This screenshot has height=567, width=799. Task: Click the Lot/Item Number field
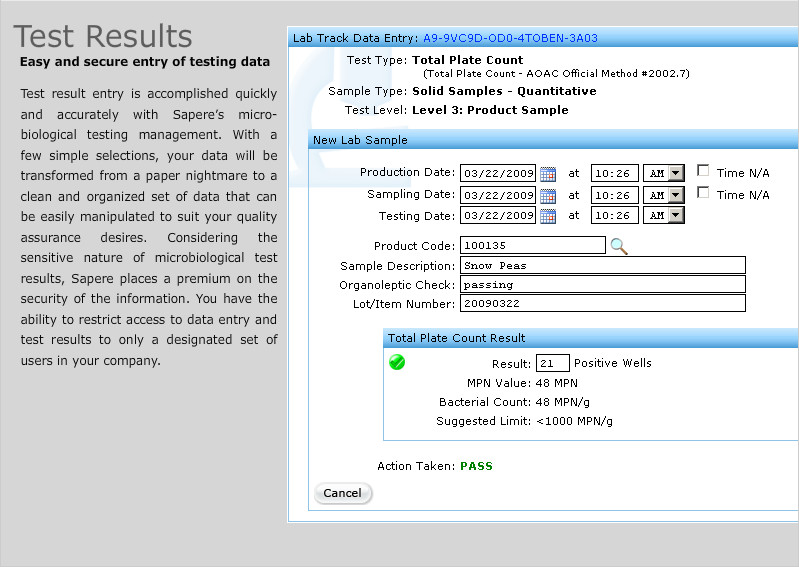[603, 303]
